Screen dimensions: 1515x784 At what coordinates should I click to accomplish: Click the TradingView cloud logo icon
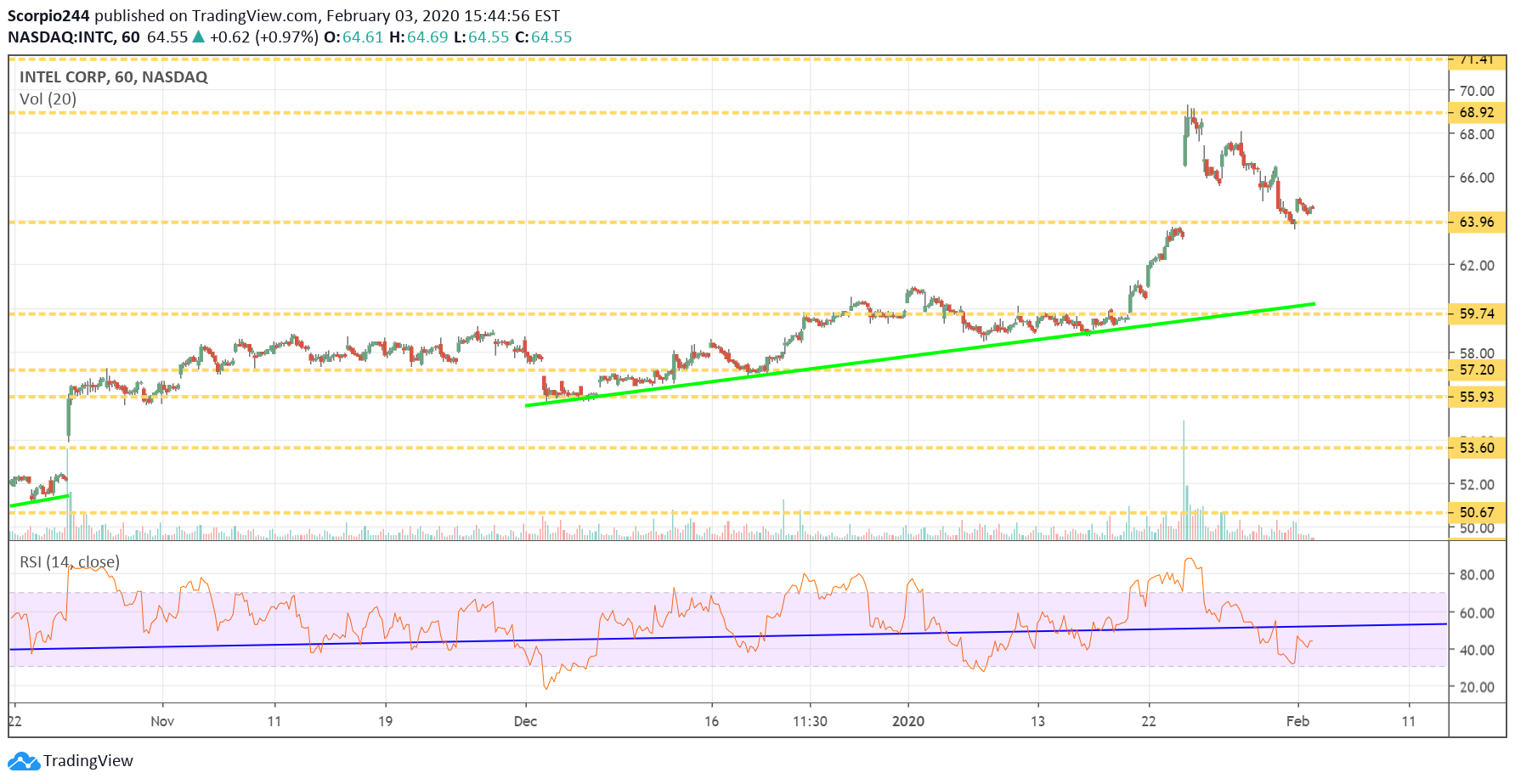point(24,761)
